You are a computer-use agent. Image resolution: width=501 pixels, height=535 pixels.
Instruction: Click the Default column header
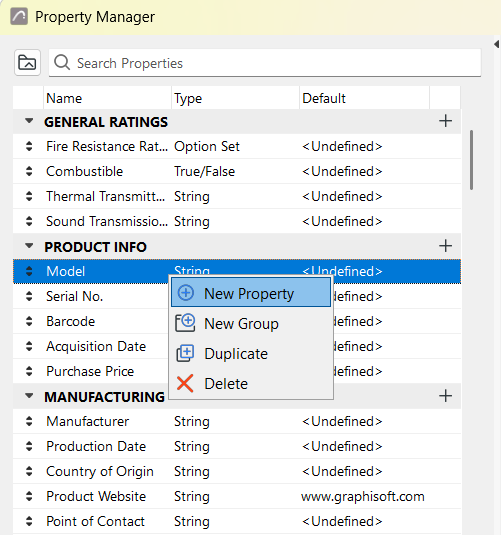(x=364, y=98)
